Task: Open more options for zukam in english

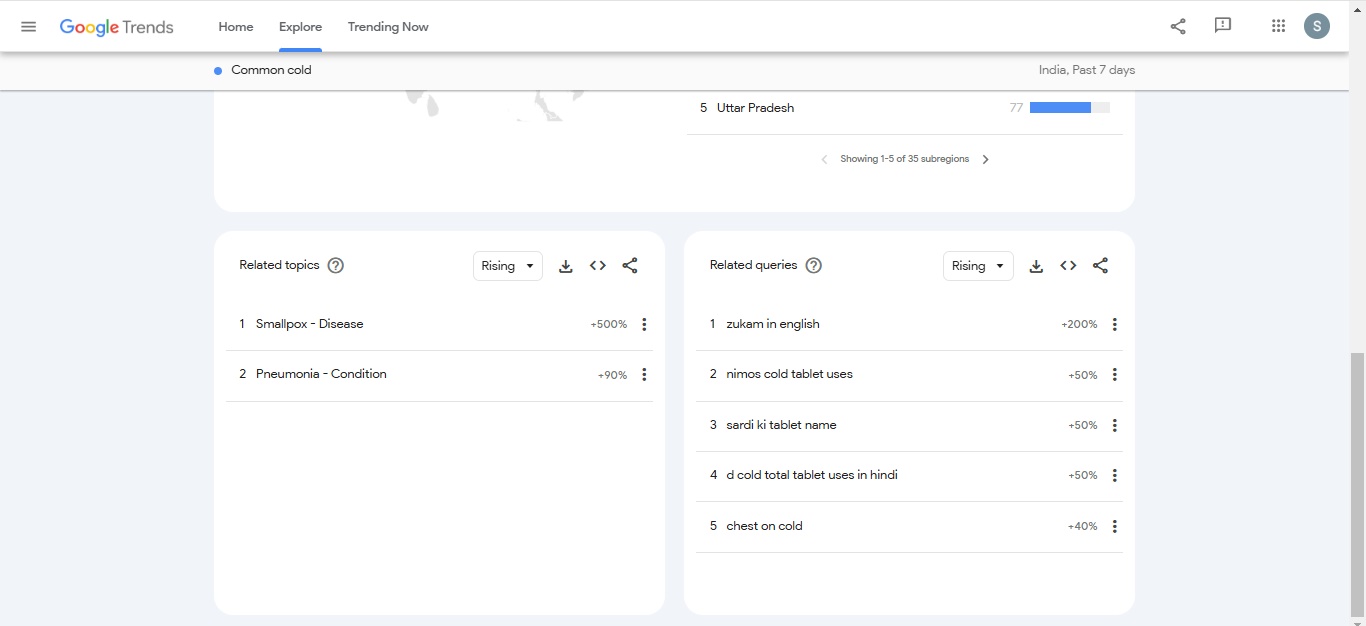Action: coord(1114,325)
